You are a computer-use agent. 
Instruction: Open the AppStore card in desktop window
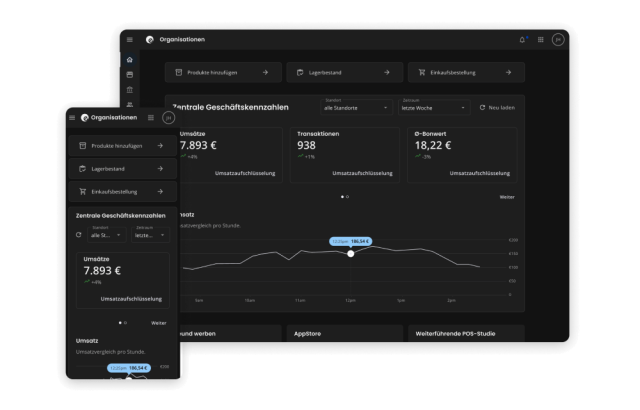pyautogui.click(x=345, y=333)
